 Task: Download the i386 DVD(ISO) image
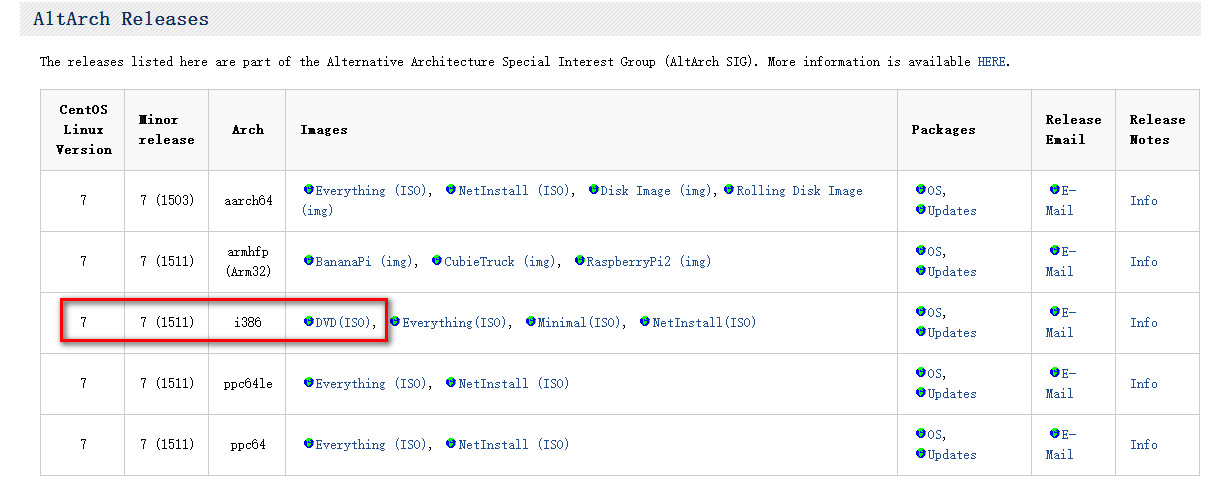tap(344, 323)
